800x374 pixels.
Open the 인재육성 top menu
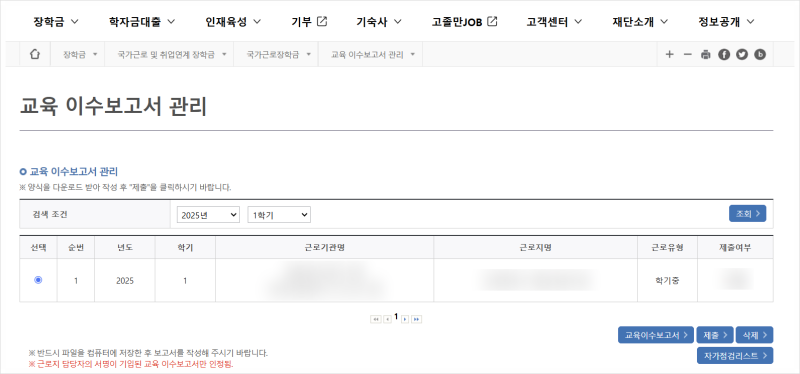pos(233,21)
